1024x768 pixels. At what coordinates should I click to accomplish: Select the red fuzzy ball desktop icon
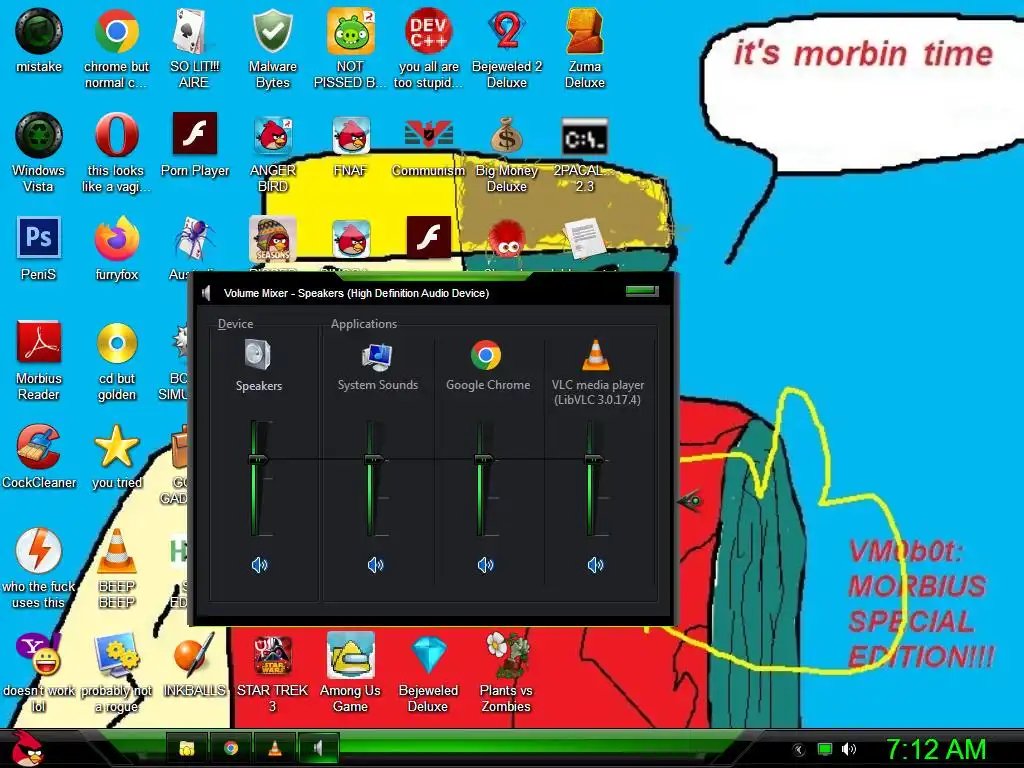[x=507, y=239]
